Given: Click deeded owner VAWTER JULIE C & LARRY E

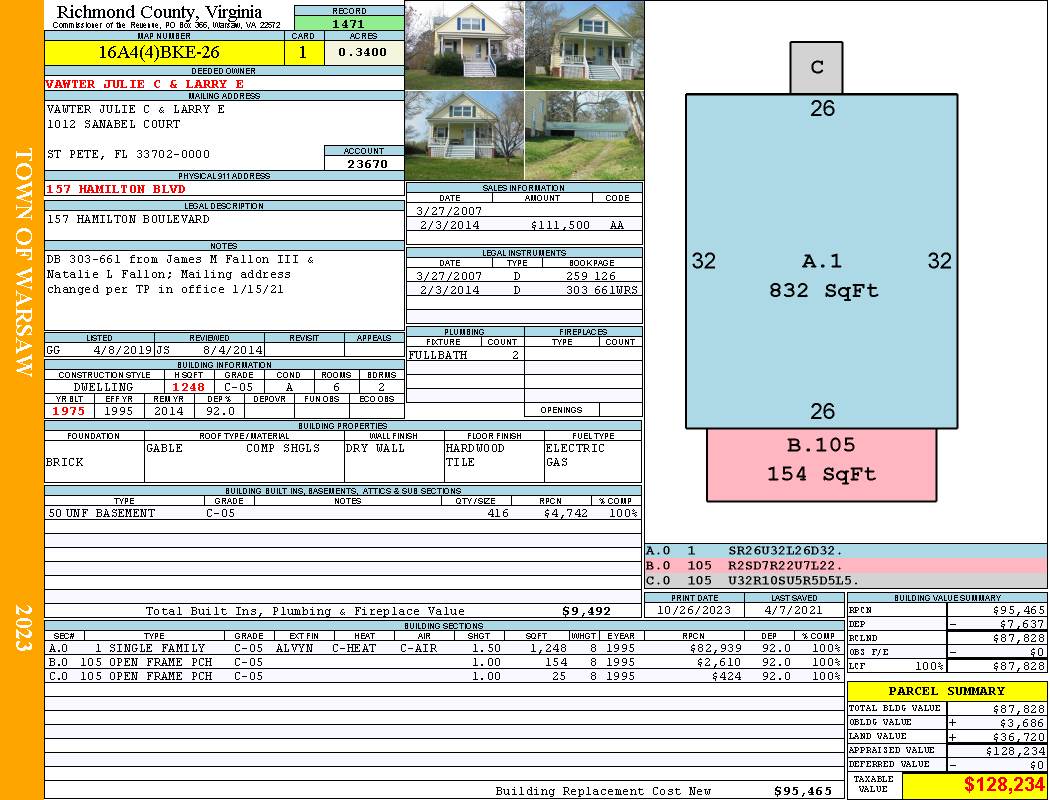Looking at the screenshot, I should 145,84.
